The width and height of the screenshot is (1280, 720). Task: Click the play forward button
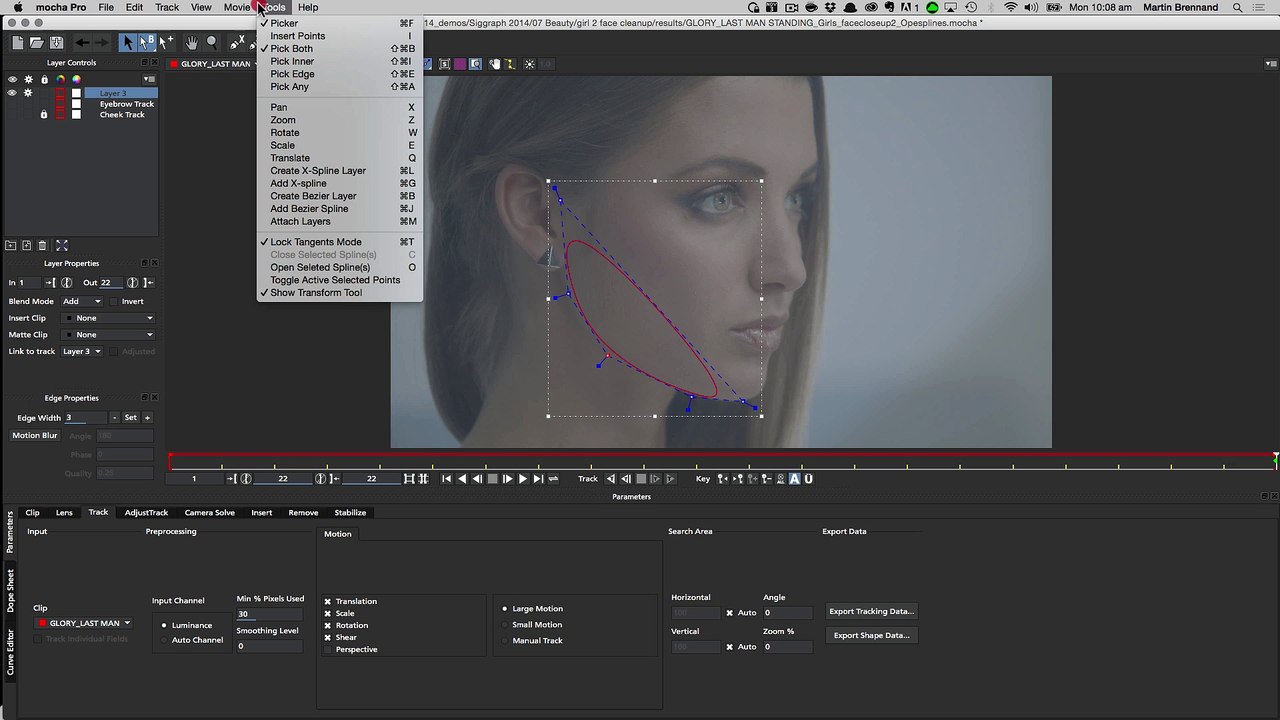pyautogui.click(x=523, y=479)
